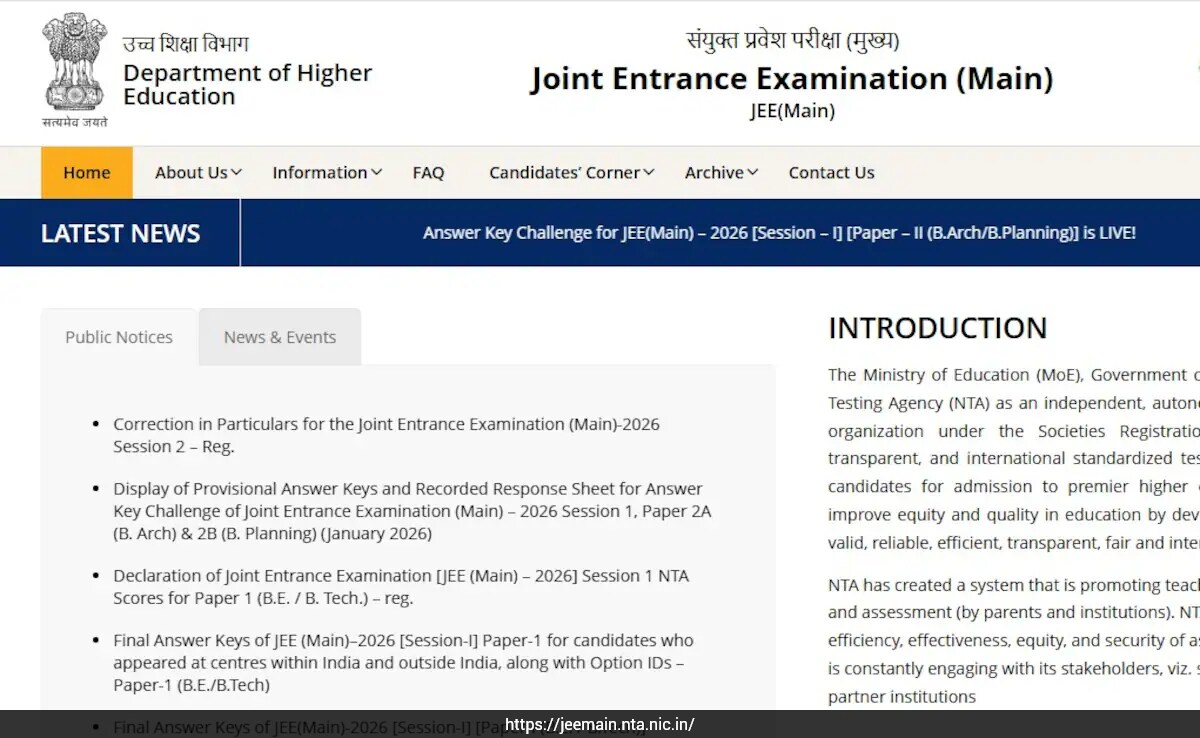Click the Hindi title संयुक्त प्रवेश परीक्षा (मुख्य)
The image size is (1200, 738).
(x=792, y=40)
